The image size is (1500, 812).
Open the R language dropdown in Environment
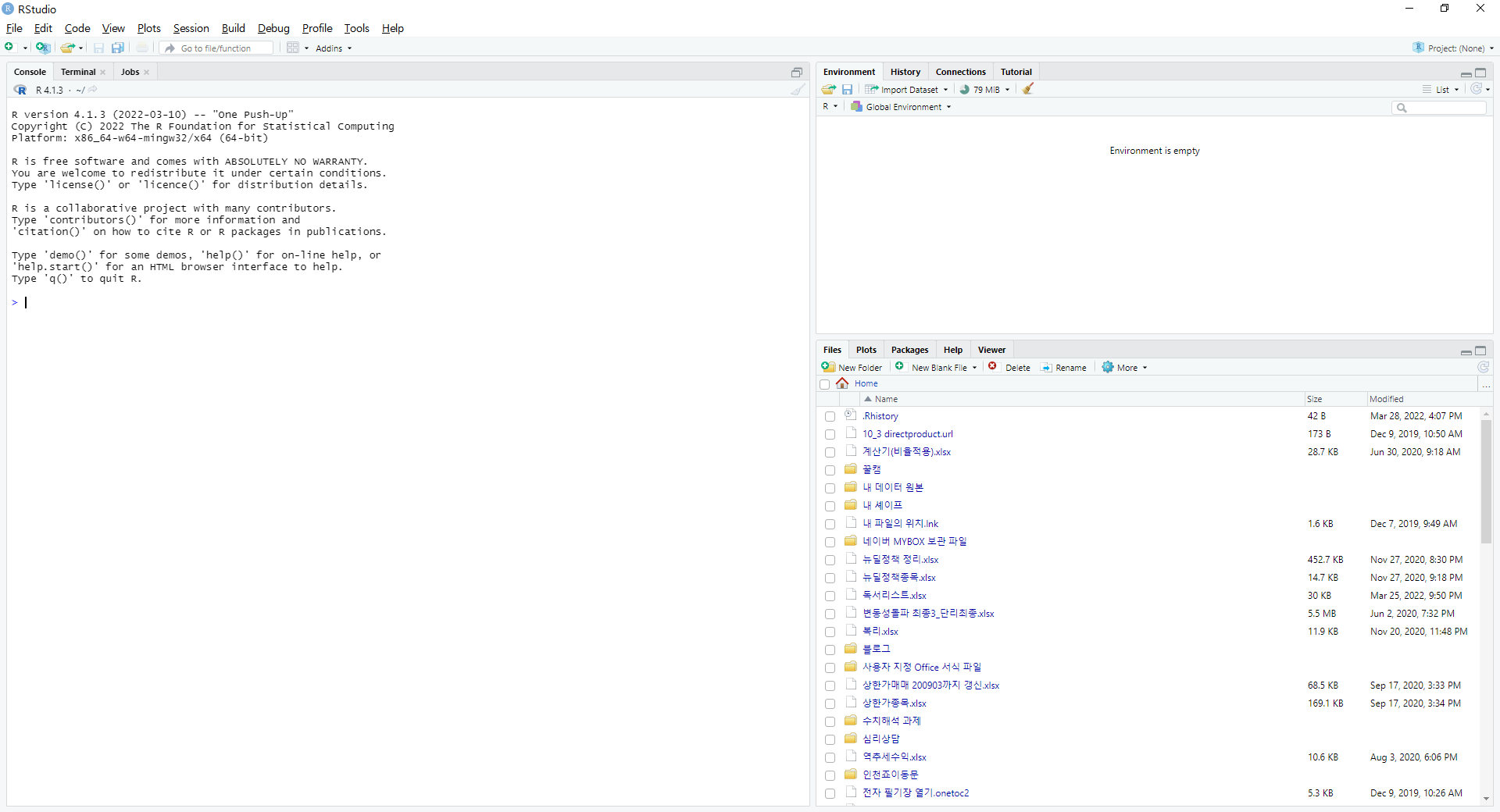click(x=830, y=107)
